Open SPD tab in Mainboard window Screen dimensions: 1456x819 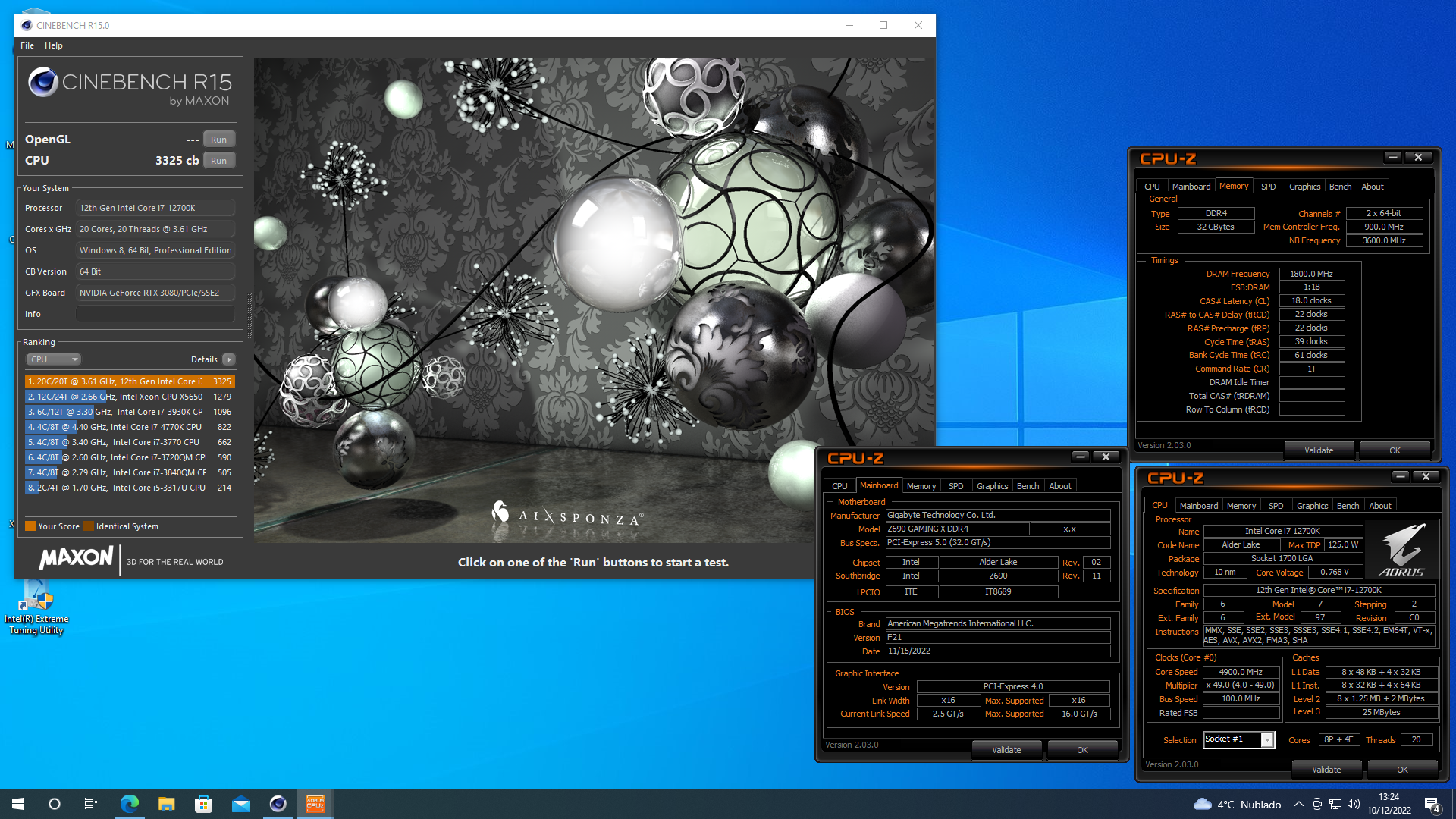(955, 486)
